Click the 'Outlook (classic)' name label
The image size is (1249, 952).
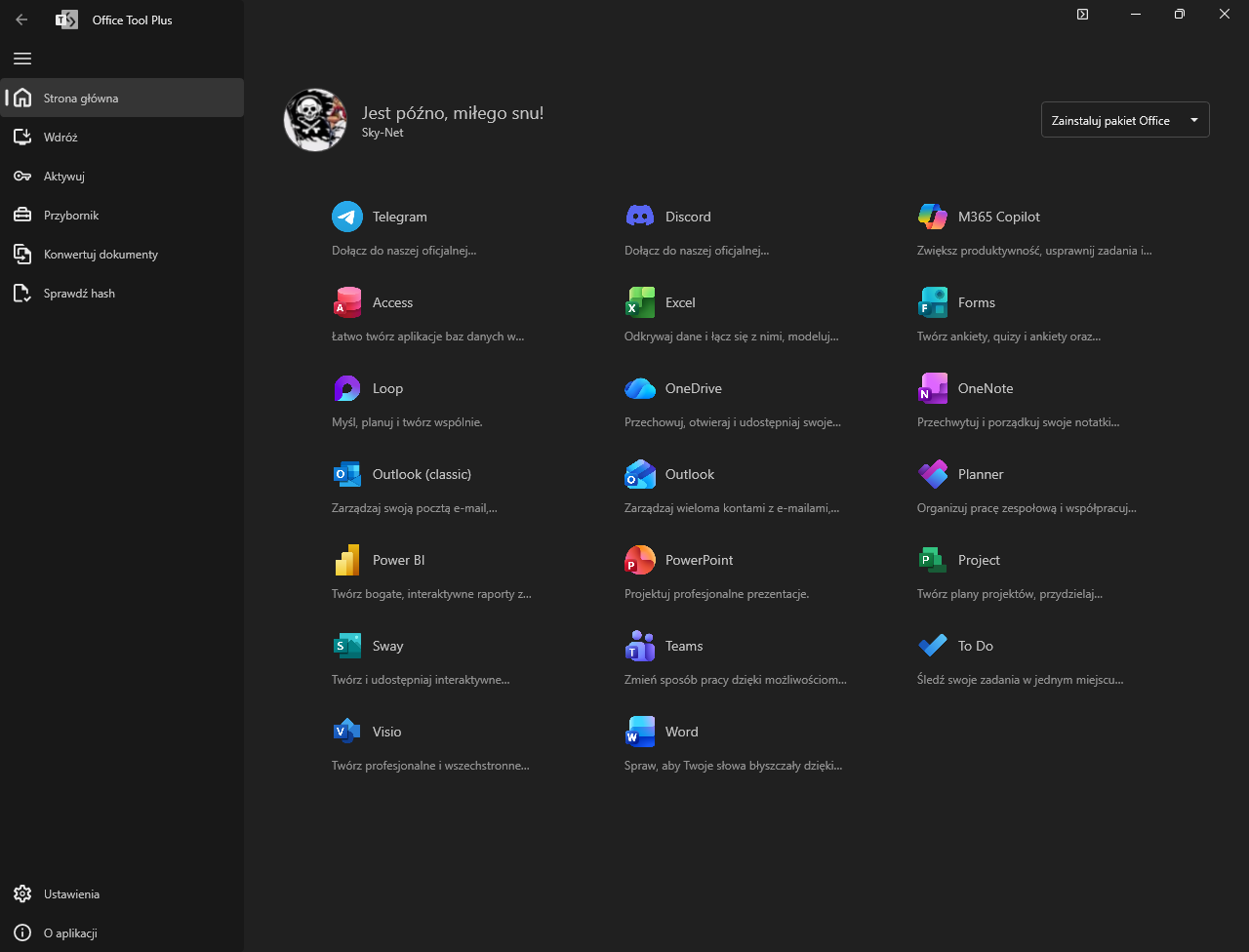click(422, 474)
